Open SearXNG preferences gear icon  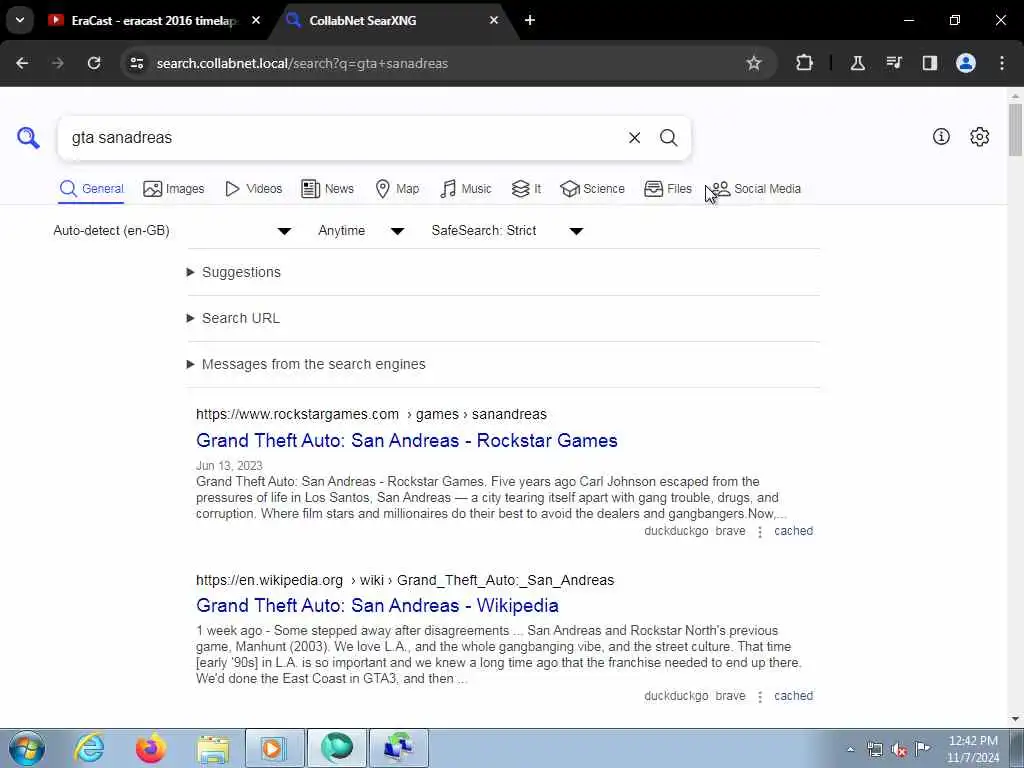[979, 136]
